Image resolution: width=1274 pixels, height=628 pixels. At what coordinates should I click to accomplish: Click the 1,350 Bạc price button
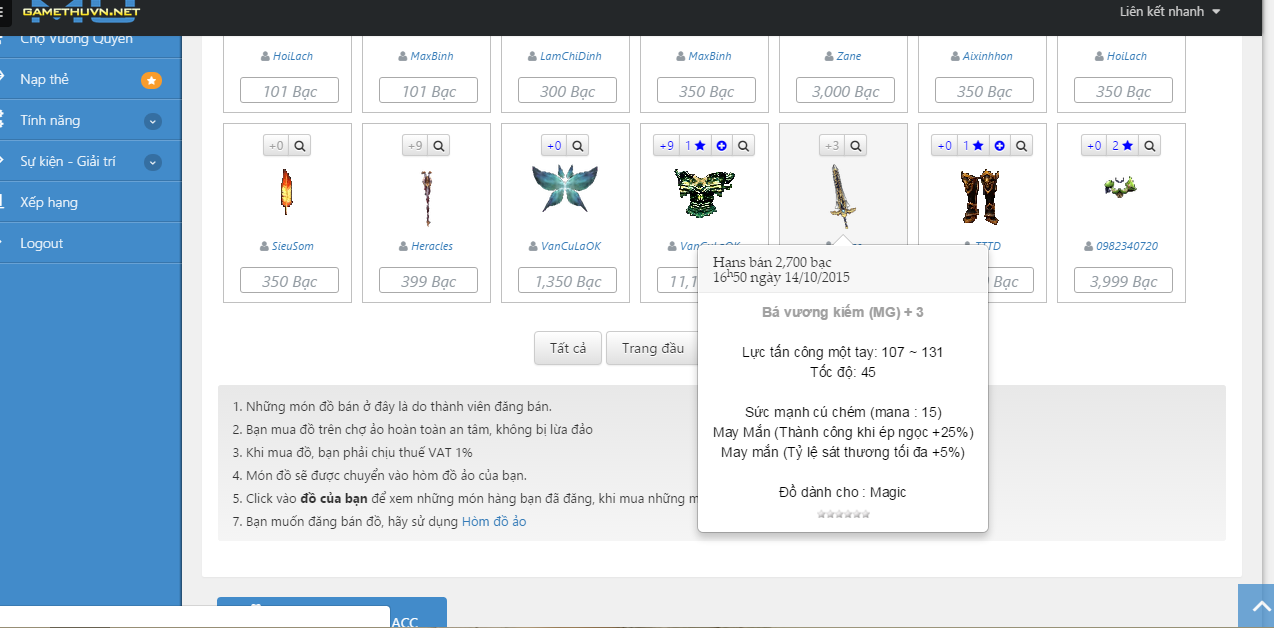tap(567, 282)
